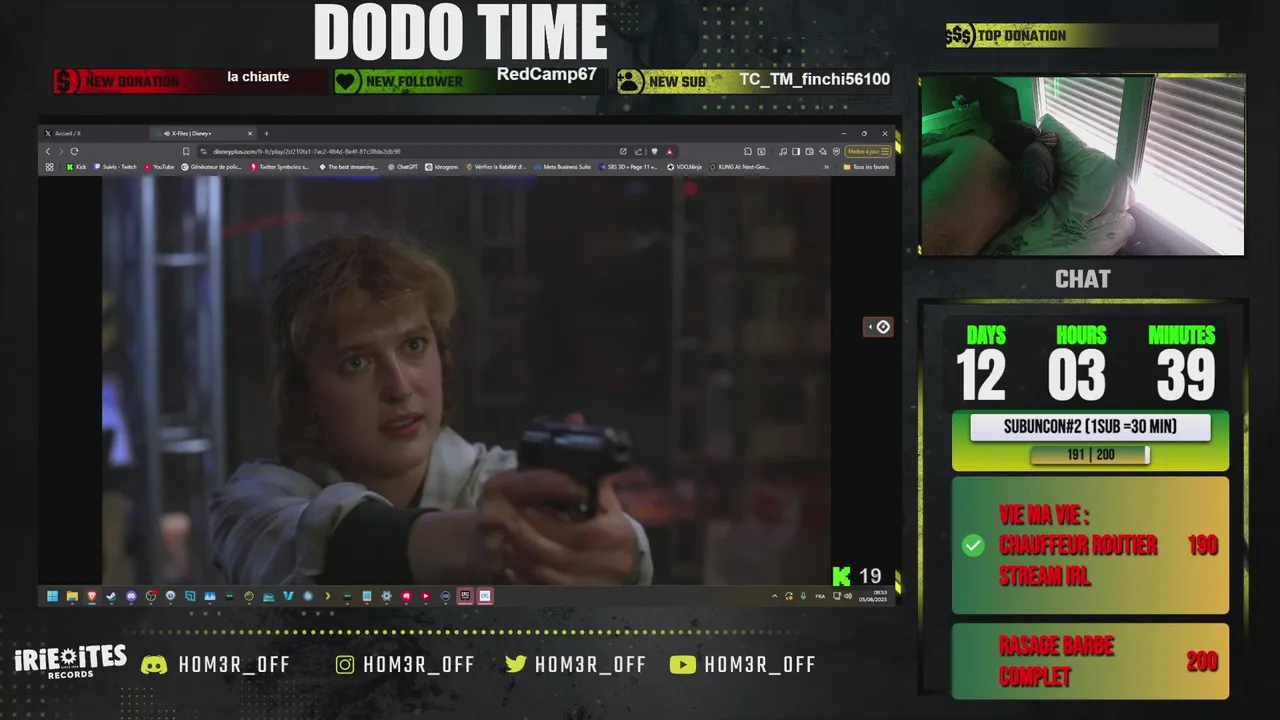Viewport: 1280px width, 720px height.
Task: Expand hidden bookmarks chevron
Action: pyautogui.click(x=826, y=167)
